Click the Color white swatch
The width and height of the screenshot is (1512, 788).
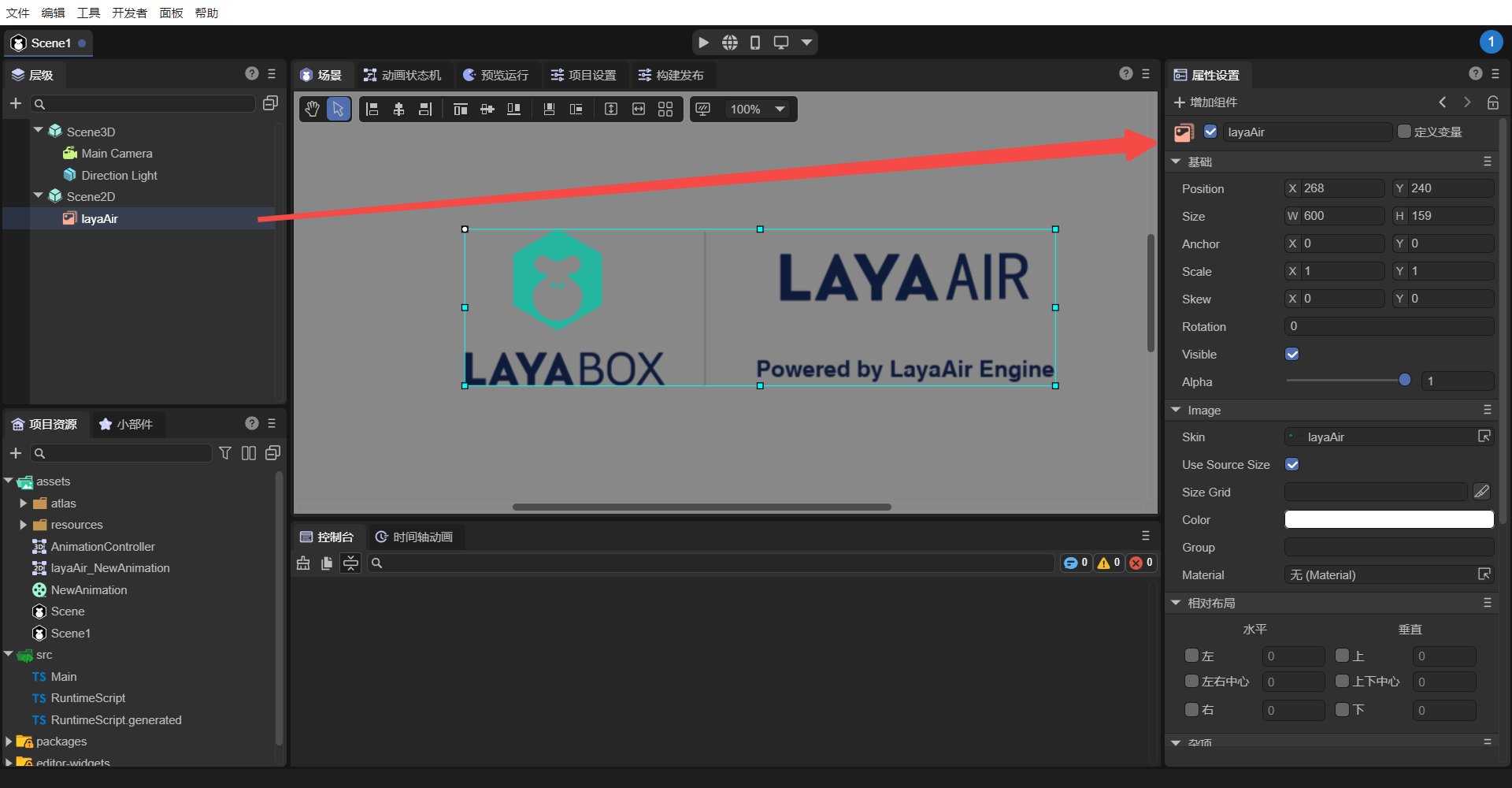1388,519
